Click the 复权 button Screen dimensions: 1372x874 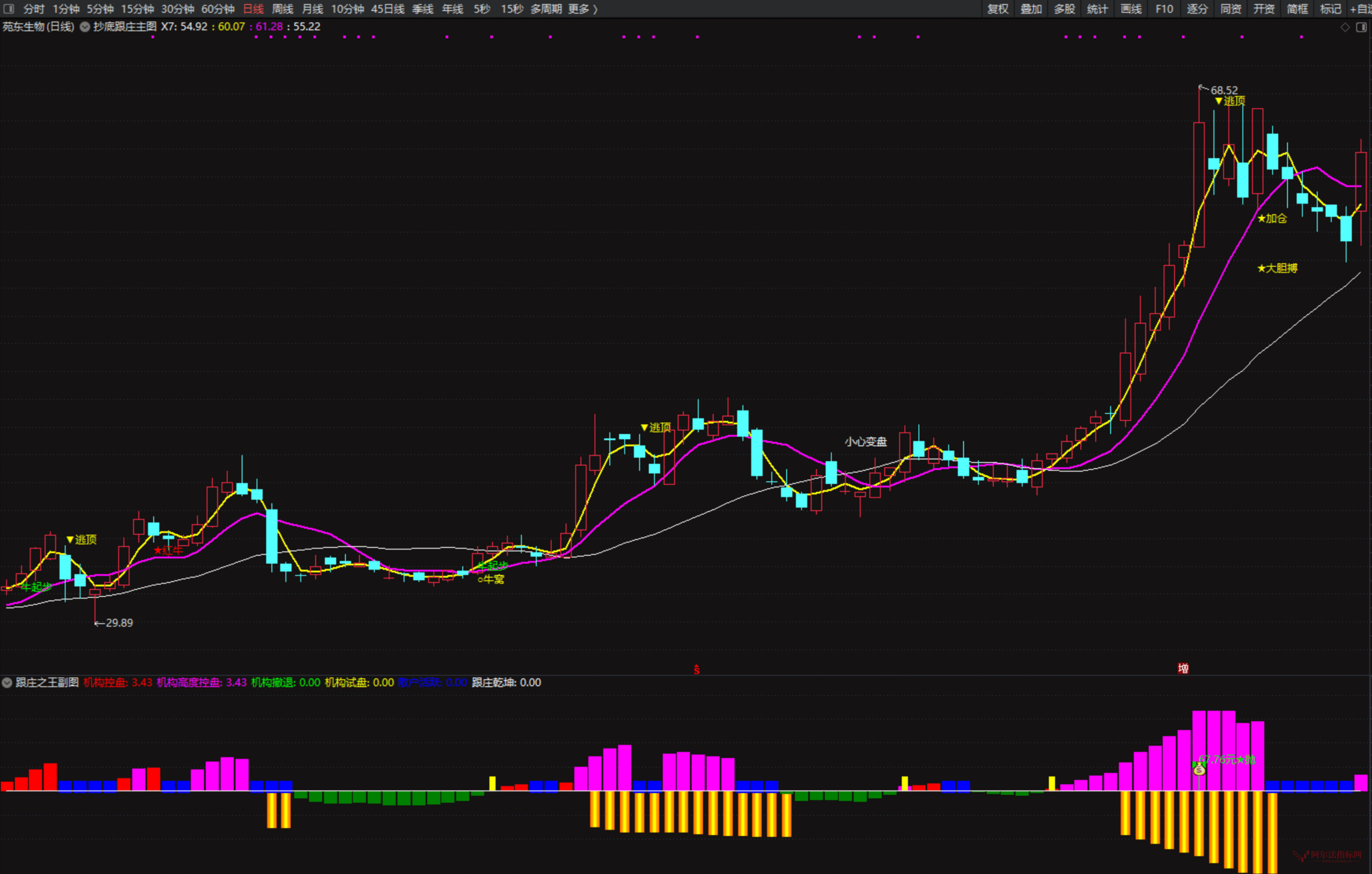click(998, 9)
